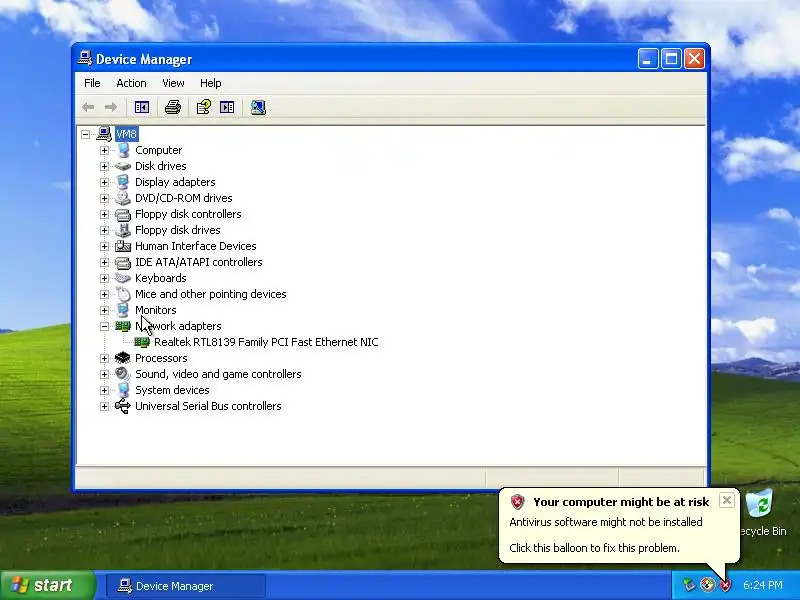Expand the Keyboards node
The width and height of the screenshot is (800, 600).
105,278
